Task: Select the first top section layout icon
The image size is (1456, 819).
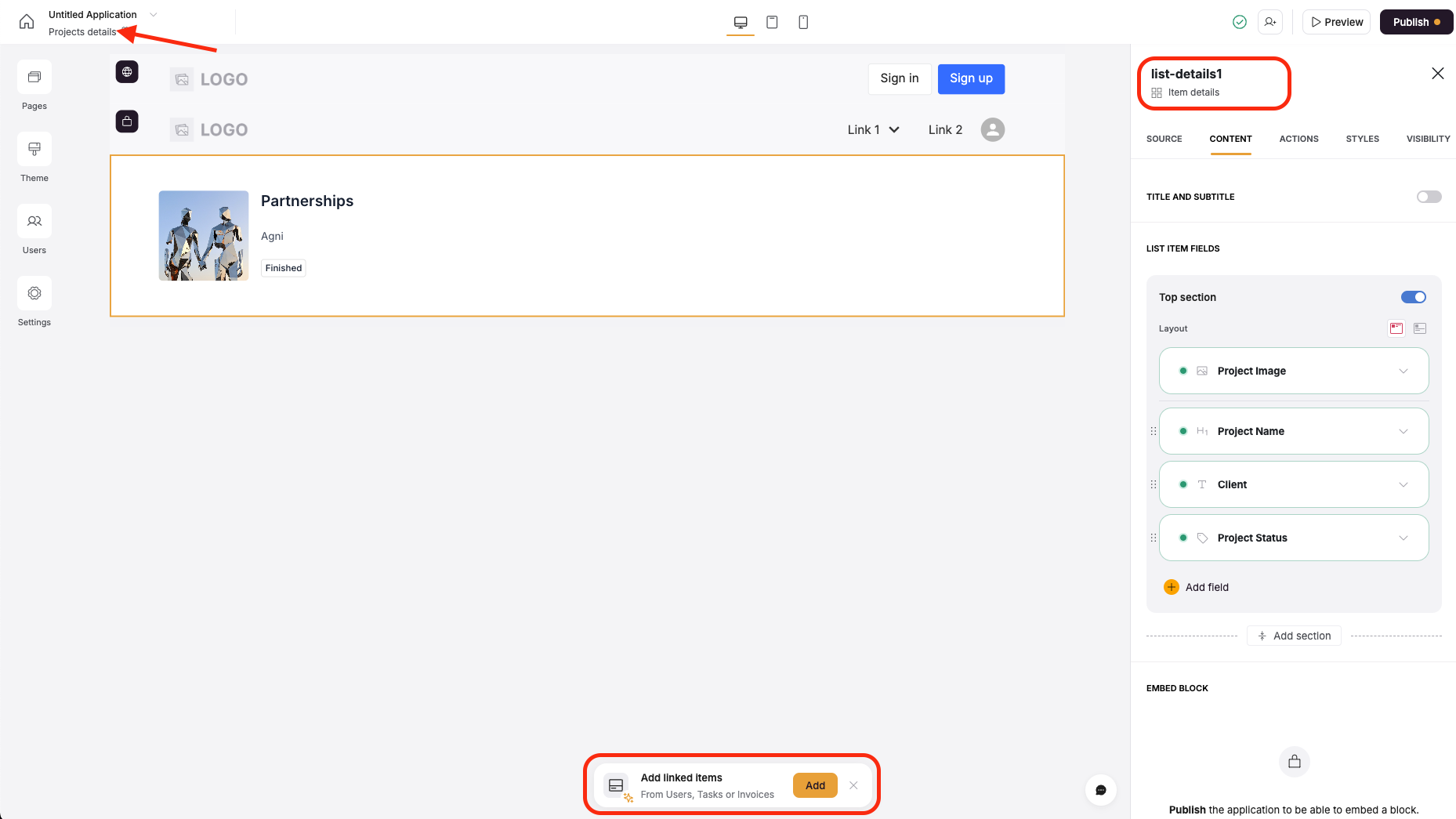Action: 1396,328
